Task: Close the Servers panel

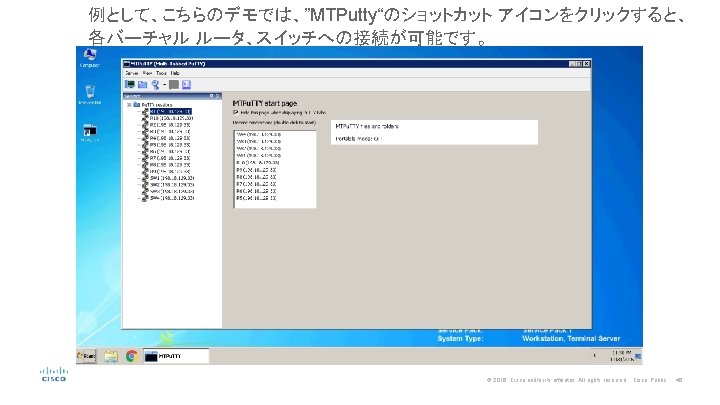Action: pyautogui.click(x=218, y=96)
